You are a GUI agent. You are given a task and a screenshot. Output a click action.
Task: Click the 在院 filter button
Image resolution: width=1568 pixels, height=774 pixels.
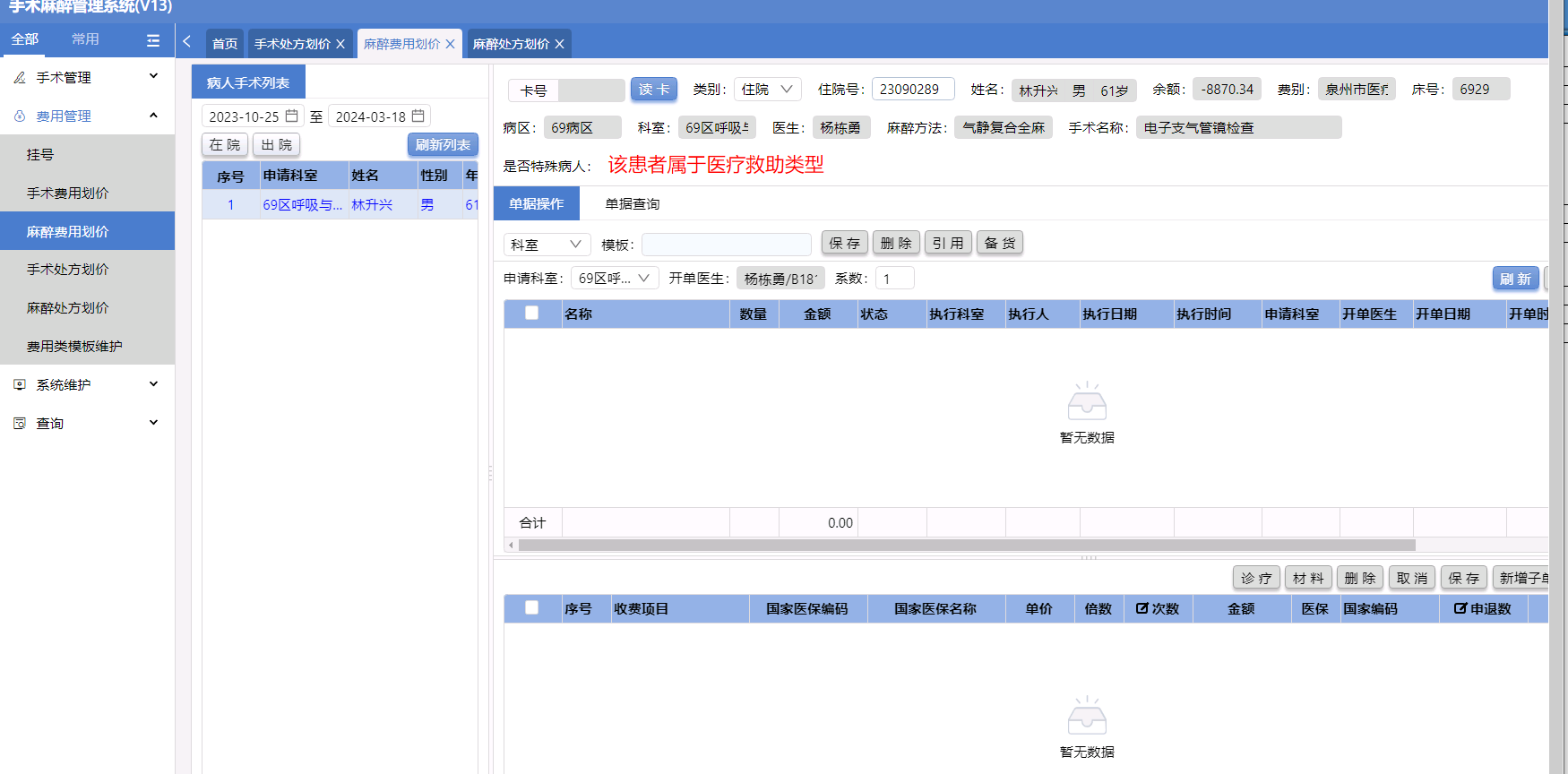[x=225, y=145]
